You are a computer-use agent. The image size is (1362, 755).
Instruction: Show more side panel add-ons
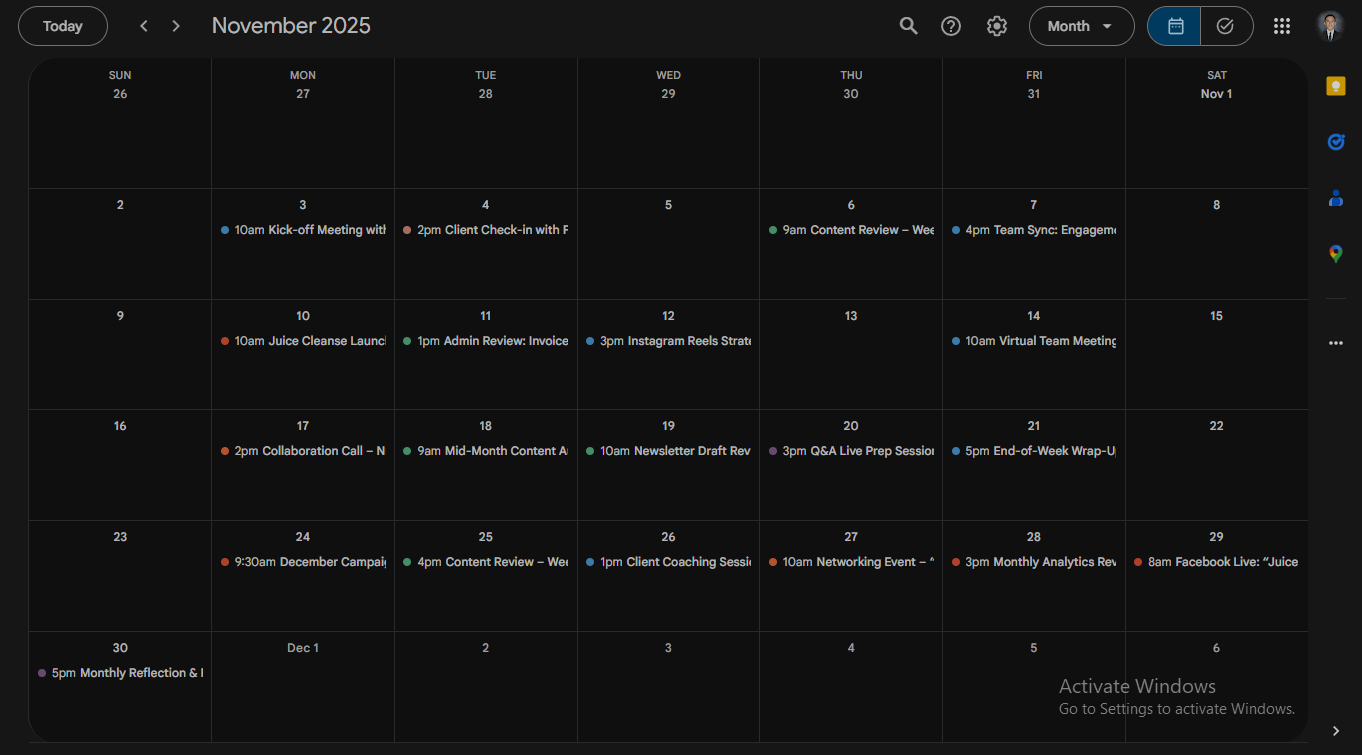[x=1335, y=343]
